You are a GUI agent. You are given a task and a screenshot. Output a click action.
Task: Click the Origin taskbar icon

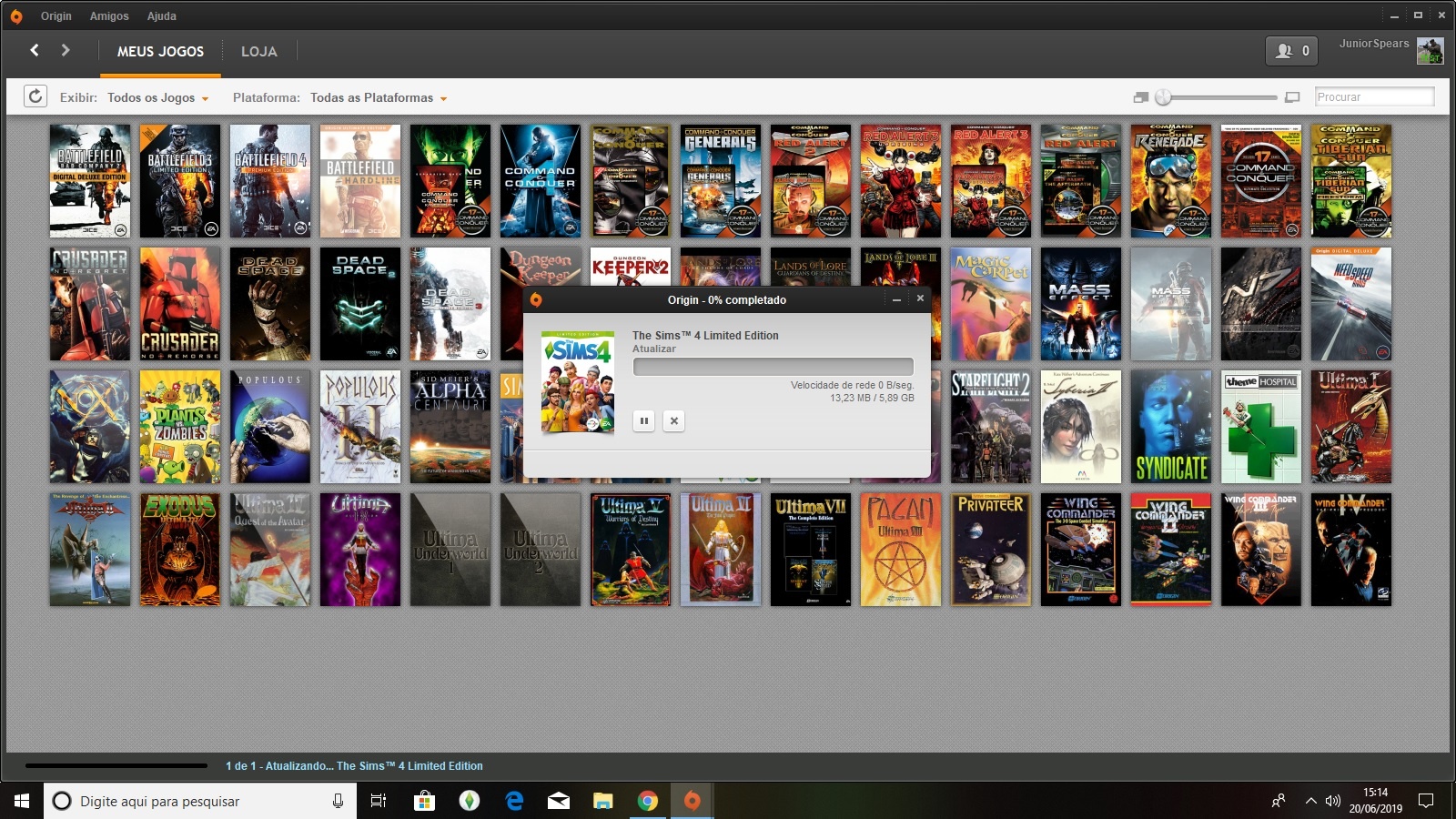[693, 801]
